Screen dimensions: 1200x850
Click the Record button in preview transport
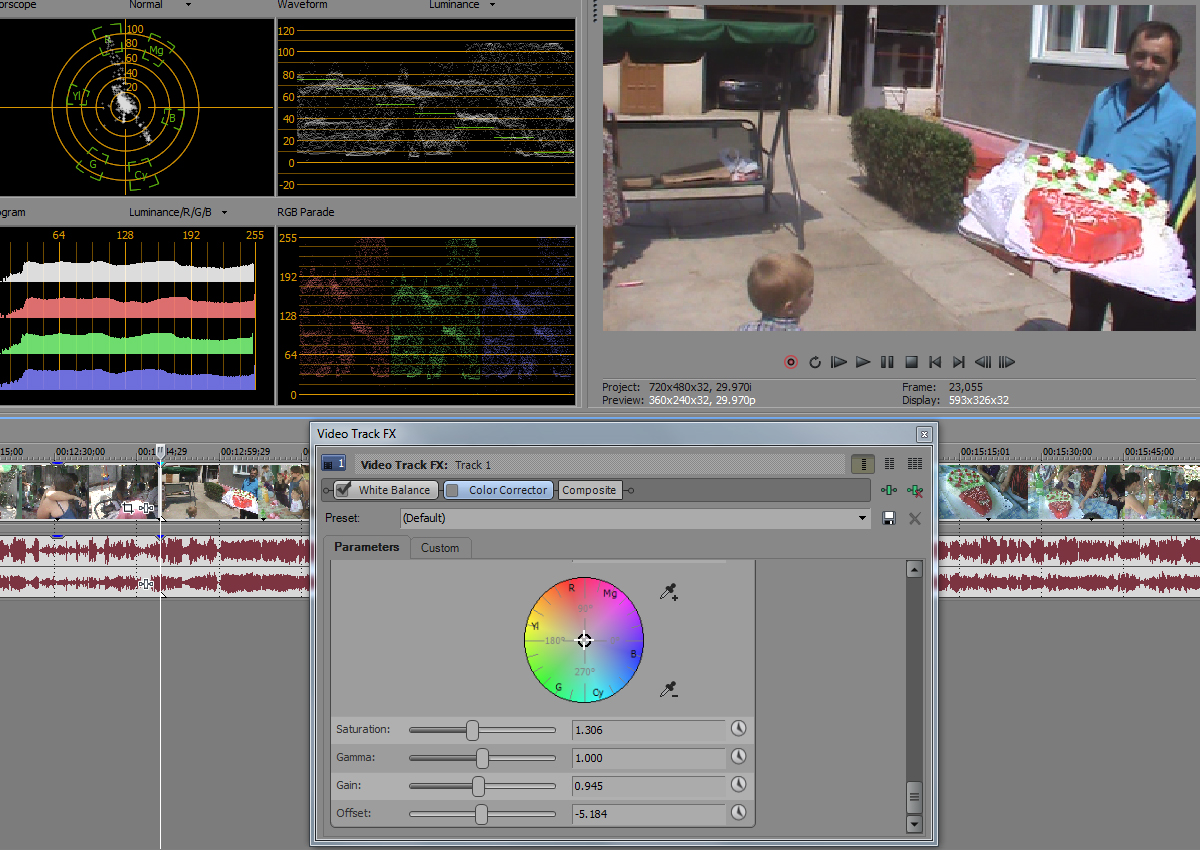pos(791,362)
